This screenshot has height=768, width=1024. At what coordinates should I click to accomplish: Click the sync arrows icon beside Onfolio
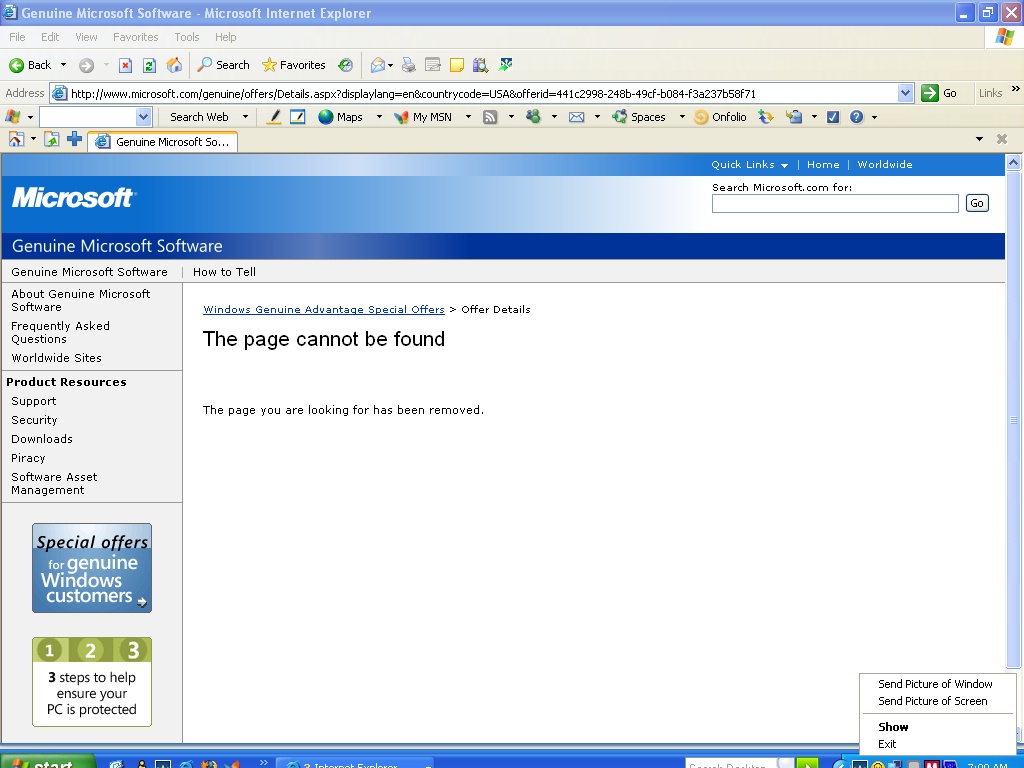coord(765,117)
